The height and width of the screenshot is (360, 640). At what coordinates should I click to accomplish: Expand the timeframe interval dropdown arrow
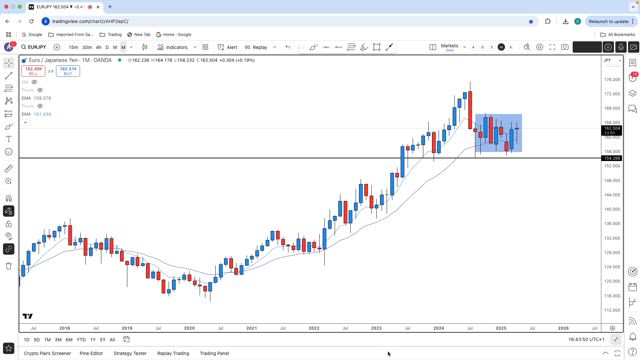131,47
